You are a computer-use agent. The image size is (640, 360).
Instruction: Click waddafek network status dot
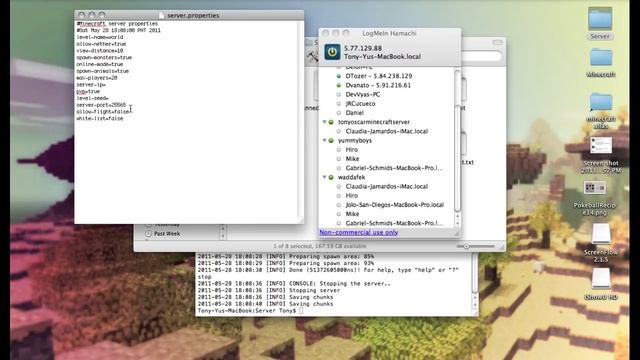point(331,178)
